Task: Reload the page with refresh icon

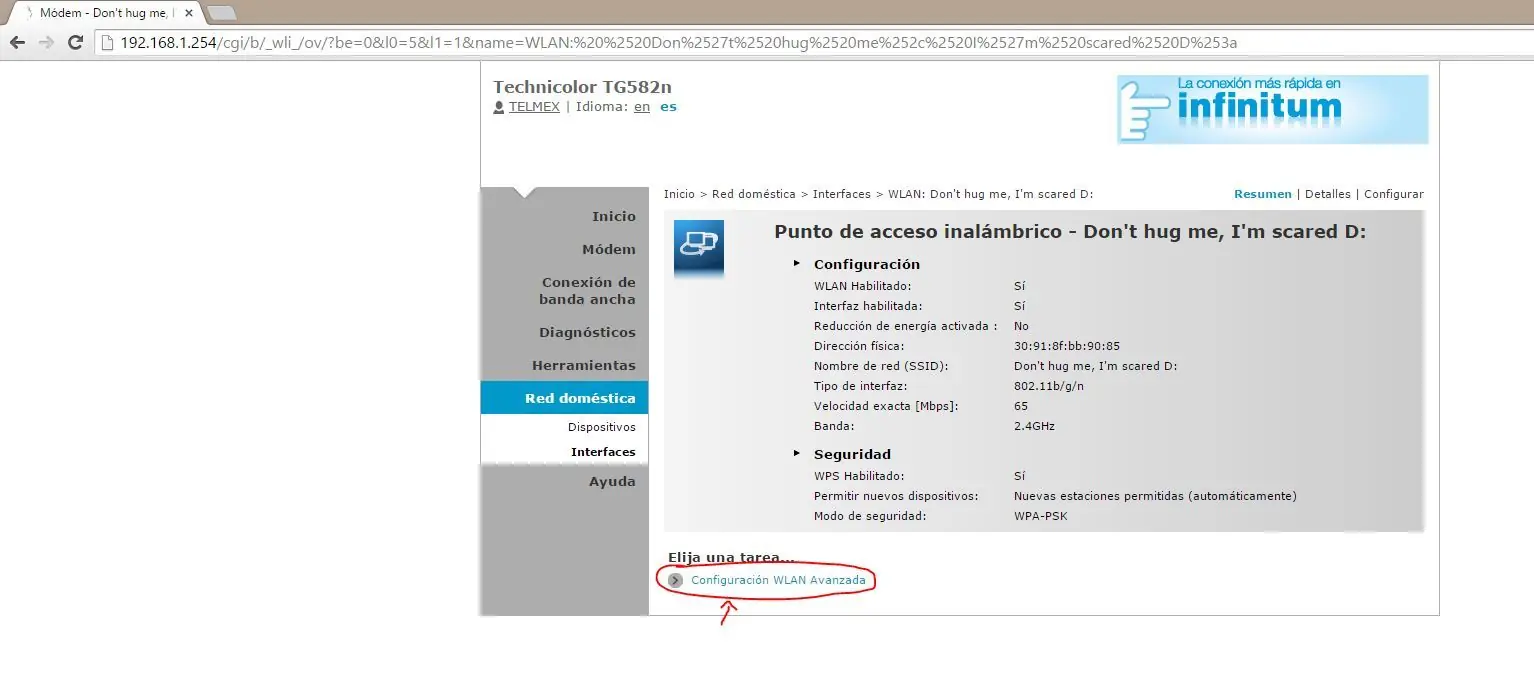Action: (75, 42)
